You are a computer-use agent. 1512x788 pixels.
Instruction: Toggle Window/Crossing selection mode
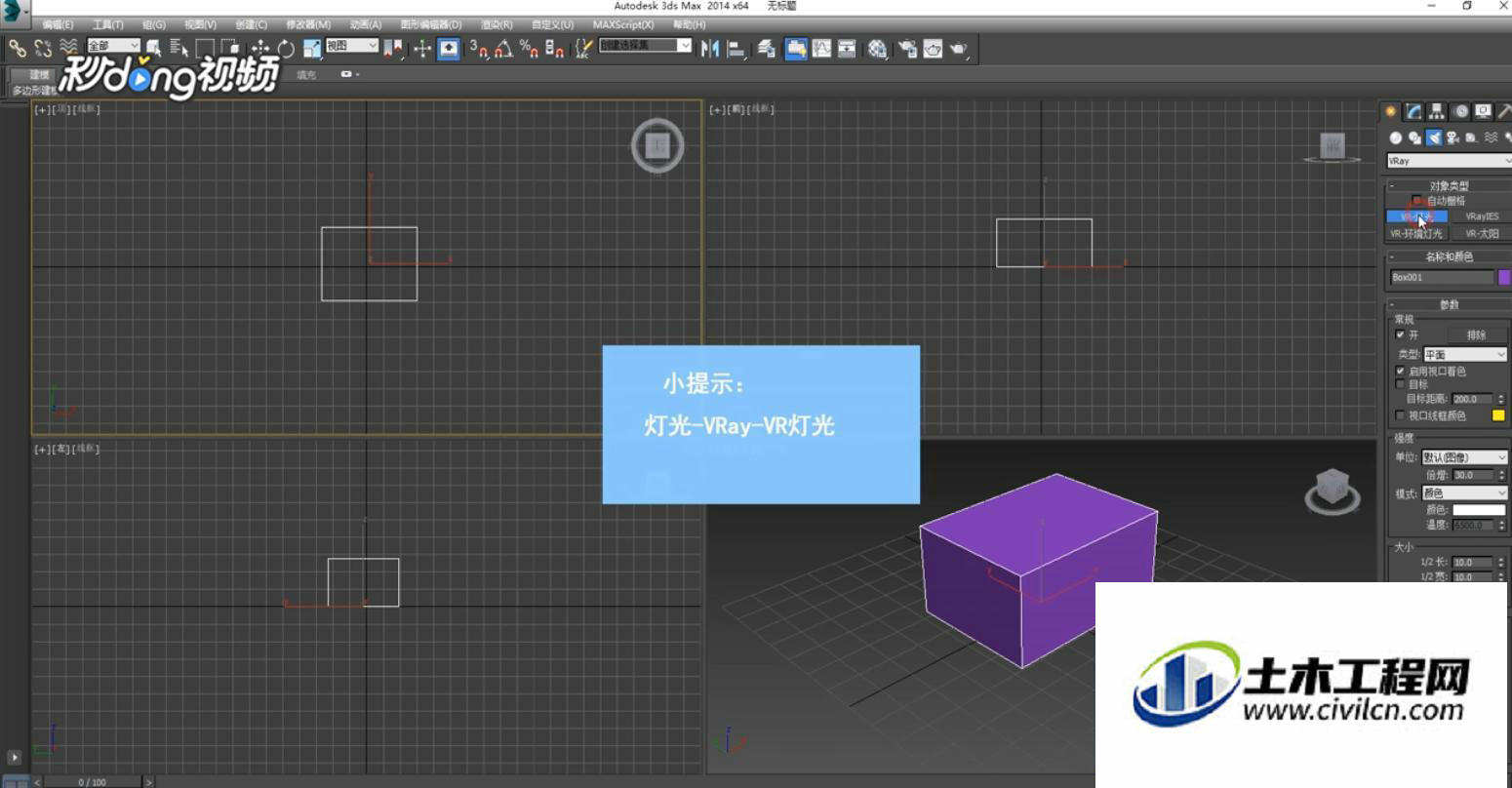230,49
